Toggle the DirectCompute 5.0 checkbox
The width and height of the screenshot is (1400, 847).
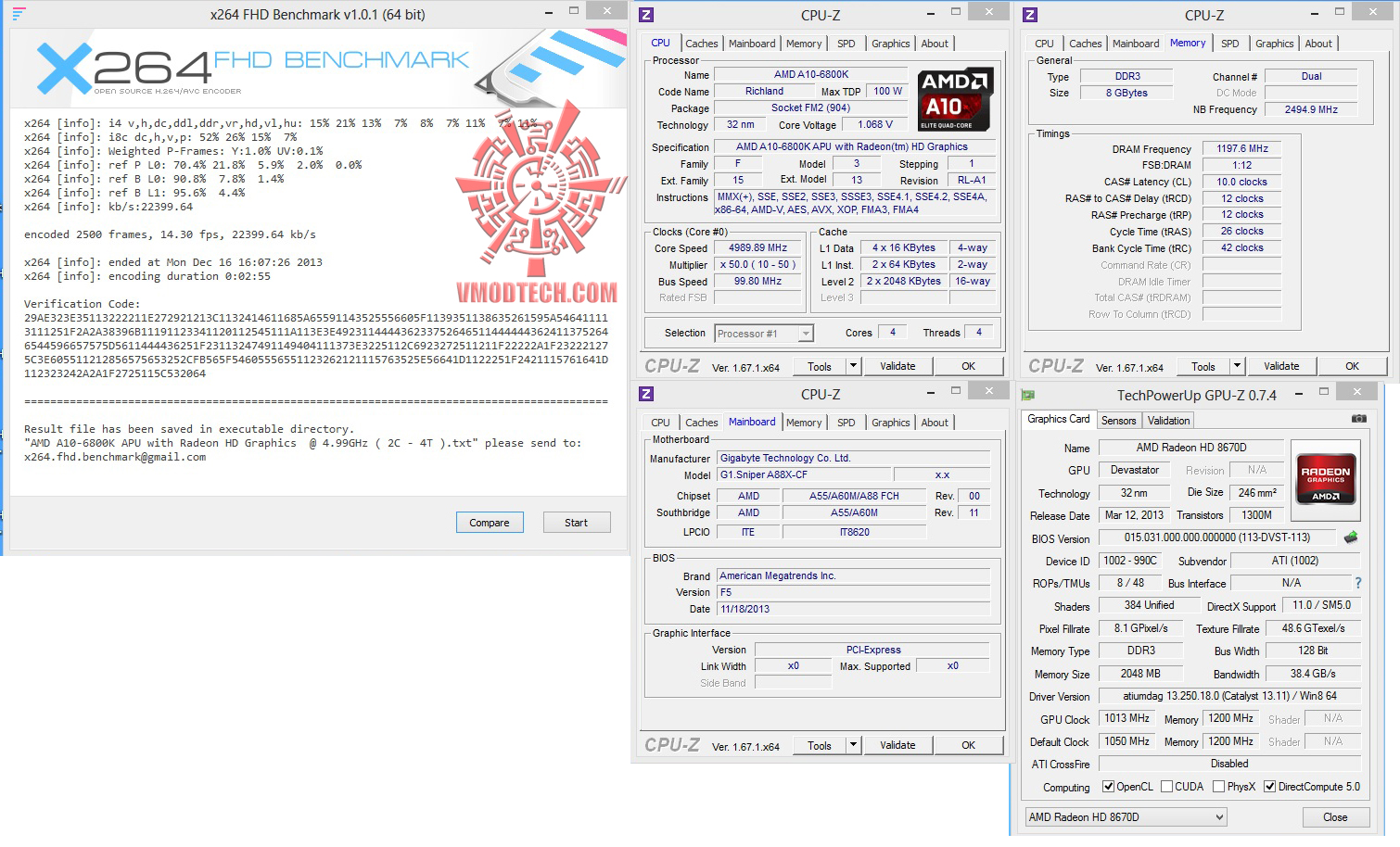(1269, 787)
